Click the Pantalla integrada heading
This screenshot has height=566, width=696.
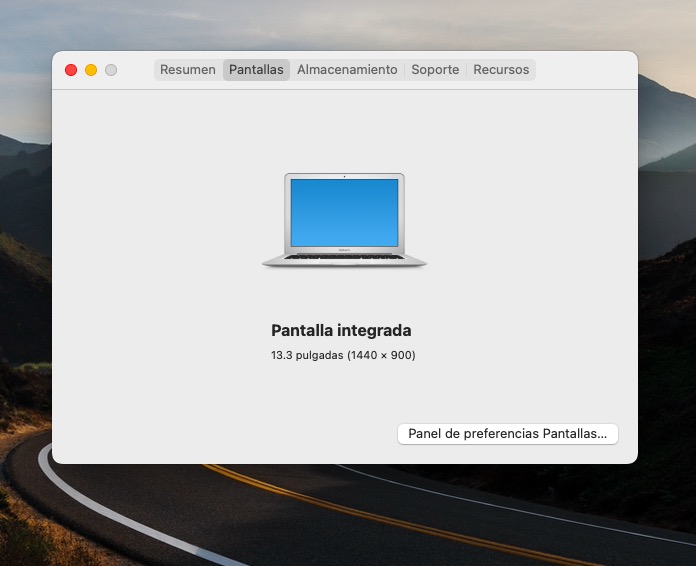341,331
